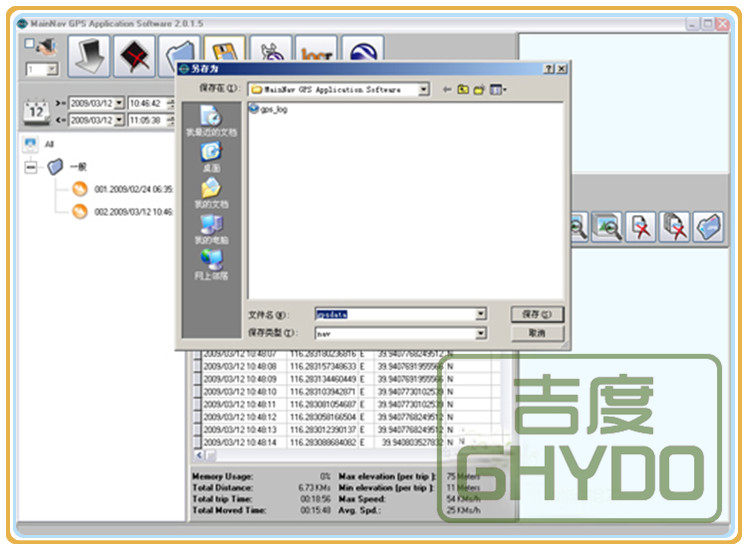Click the Cancel (取消) button
The image size is (750, 551).
coord(537,333)
